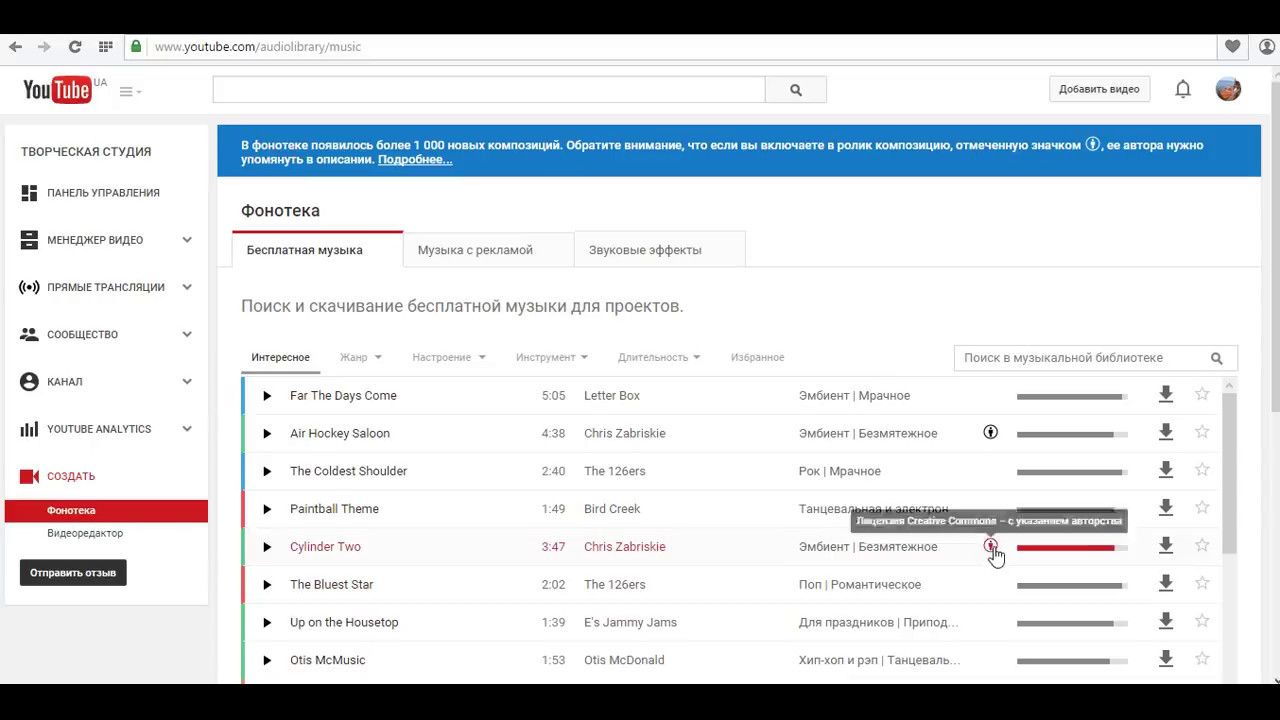Click the magnifier search button in header
The width and height of the screenshot is (1280, 720).
click(x=796, y=90)
